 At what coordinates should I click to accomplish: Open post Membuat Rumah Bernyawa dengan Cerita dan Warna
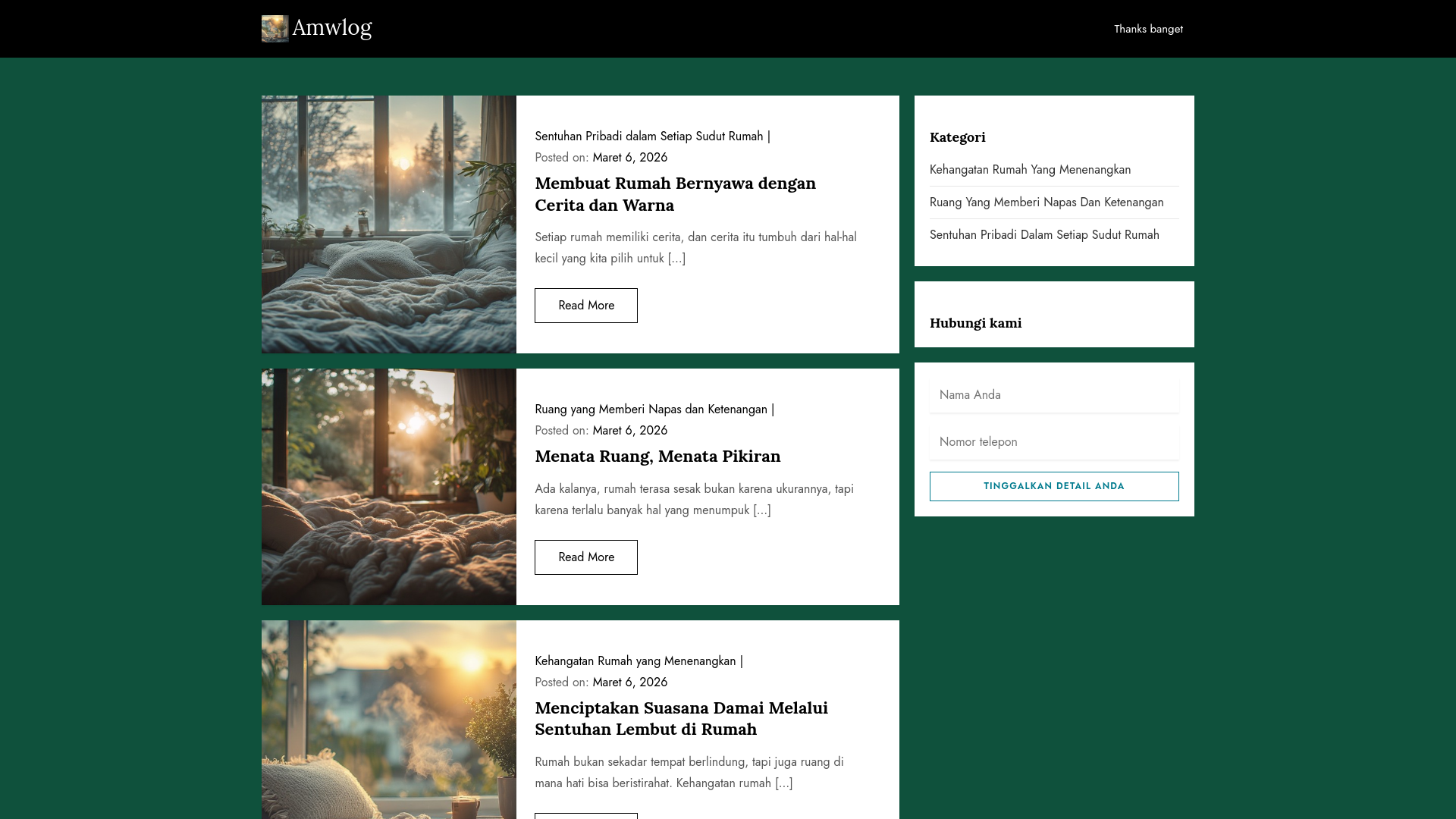(x=675, y=194)
